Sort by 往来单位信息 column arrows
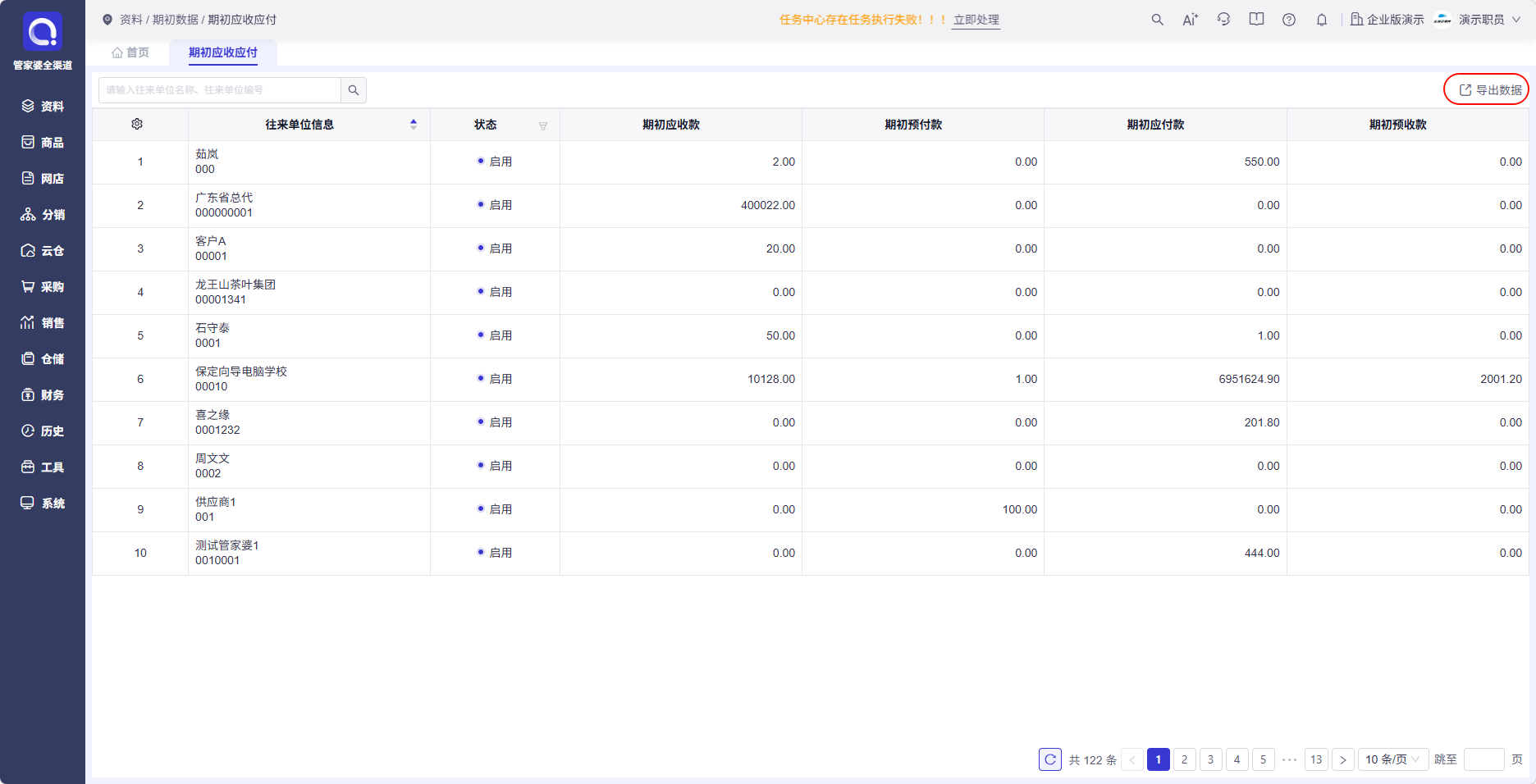 coord(414,125)
